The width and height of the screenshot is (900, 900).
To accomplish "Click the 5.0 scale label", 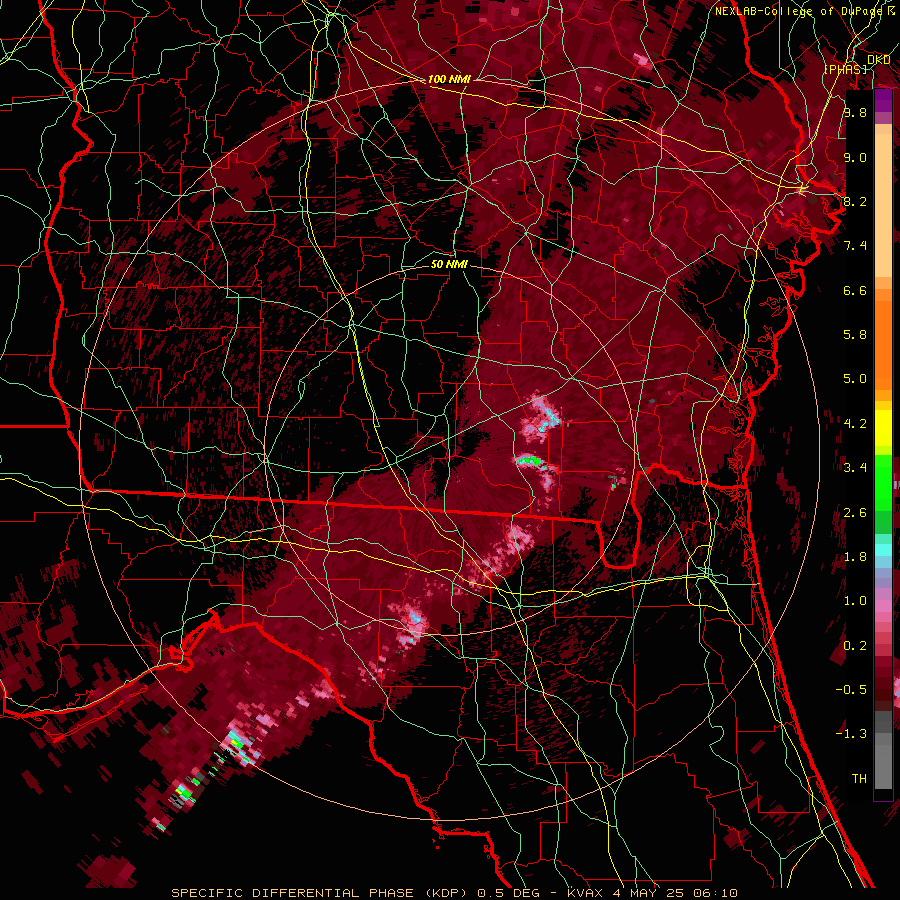I will click(x=855, y=379).
